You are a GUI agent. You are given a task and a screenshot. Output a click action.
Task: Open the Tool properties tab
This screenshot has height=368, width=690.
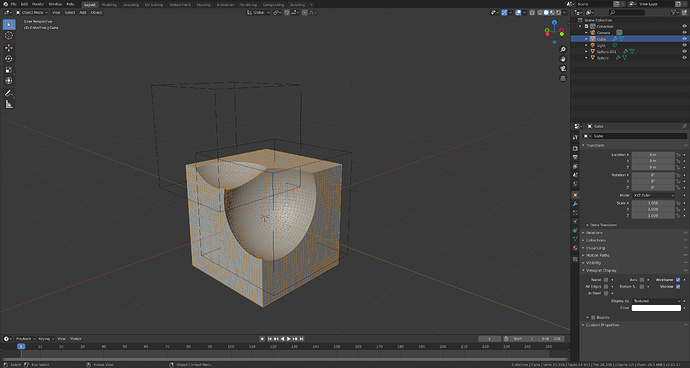point(575,137)
